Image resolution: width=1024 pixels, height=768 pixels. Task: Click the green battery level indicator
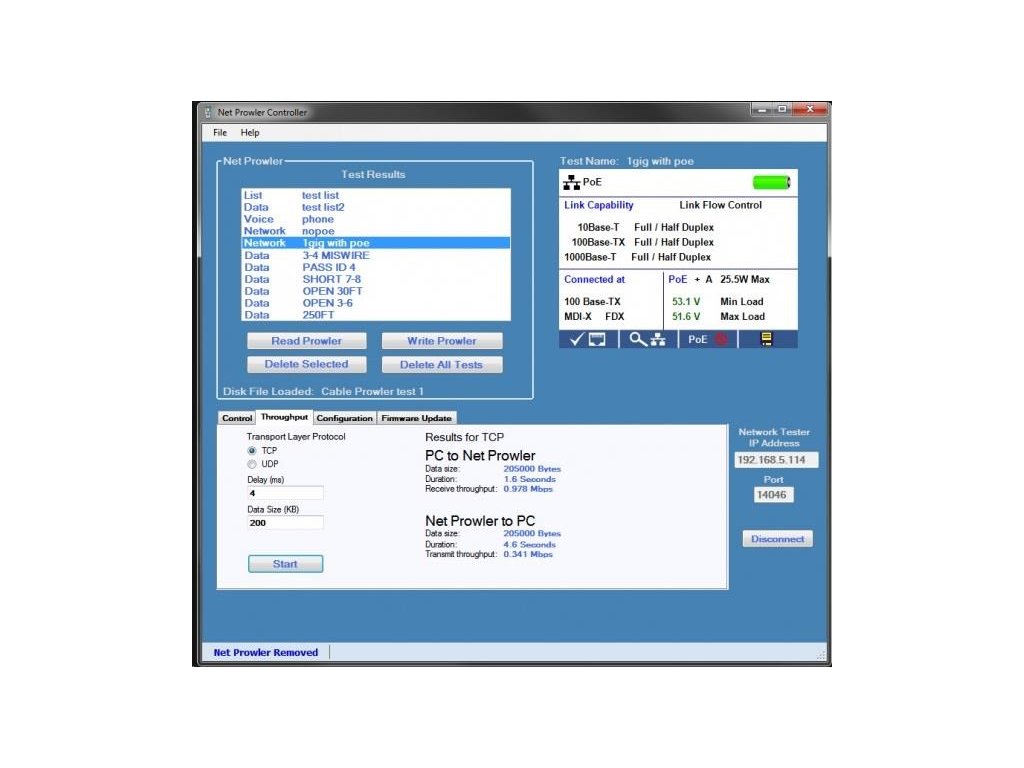[x=771, y=182]
